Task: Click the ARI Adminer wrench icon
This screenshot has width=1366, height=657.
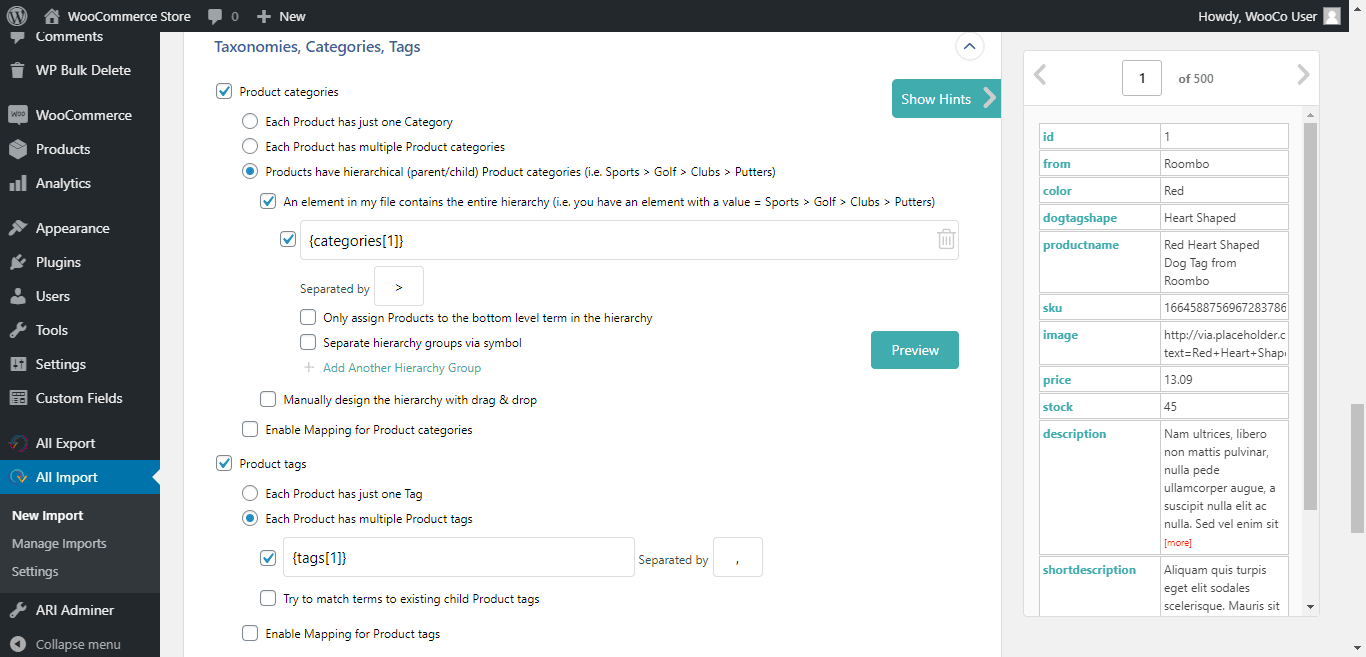Action: point(18,610)
